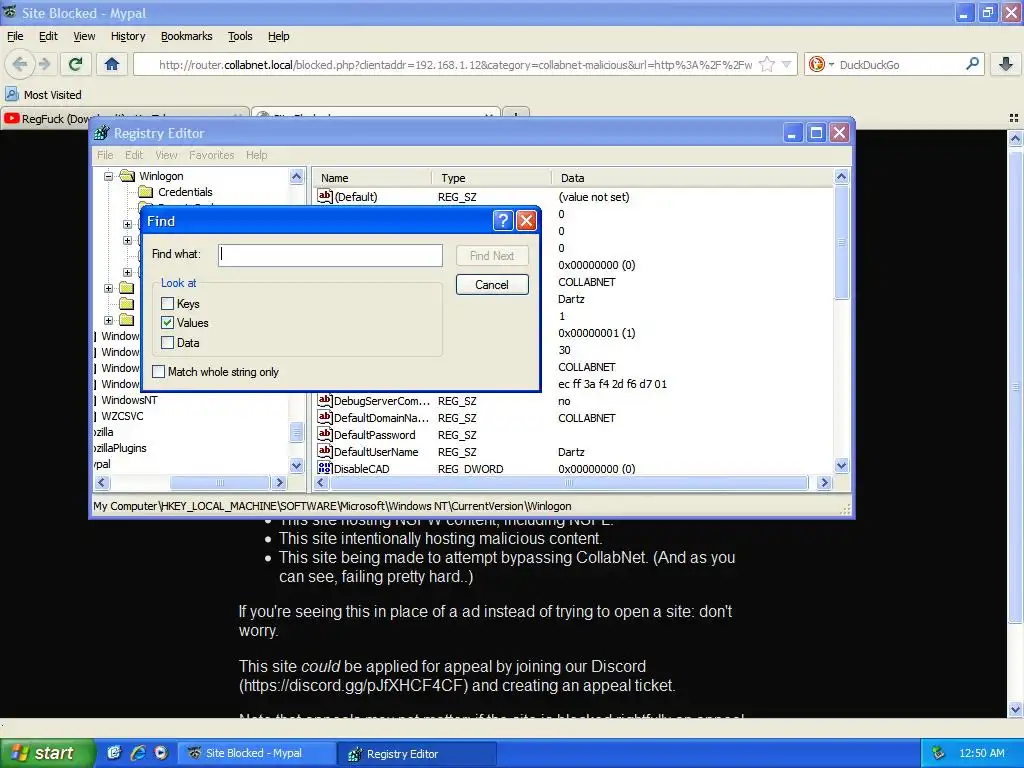Click the DebugServerCom string value icon
The image size is (1024, 768).
click(325, 400)
